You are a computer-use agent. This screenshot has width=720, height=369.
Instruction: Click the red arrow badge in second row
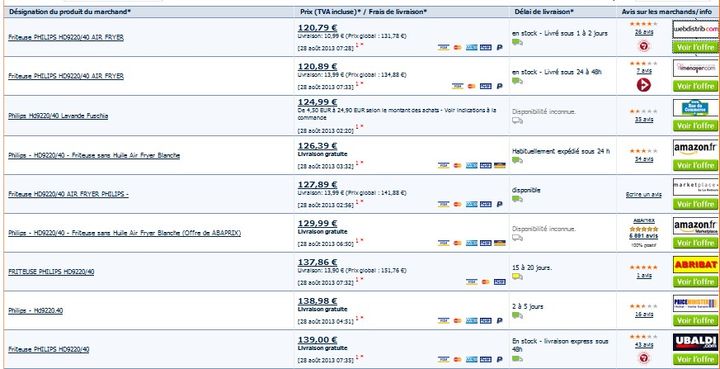[644, 85]
